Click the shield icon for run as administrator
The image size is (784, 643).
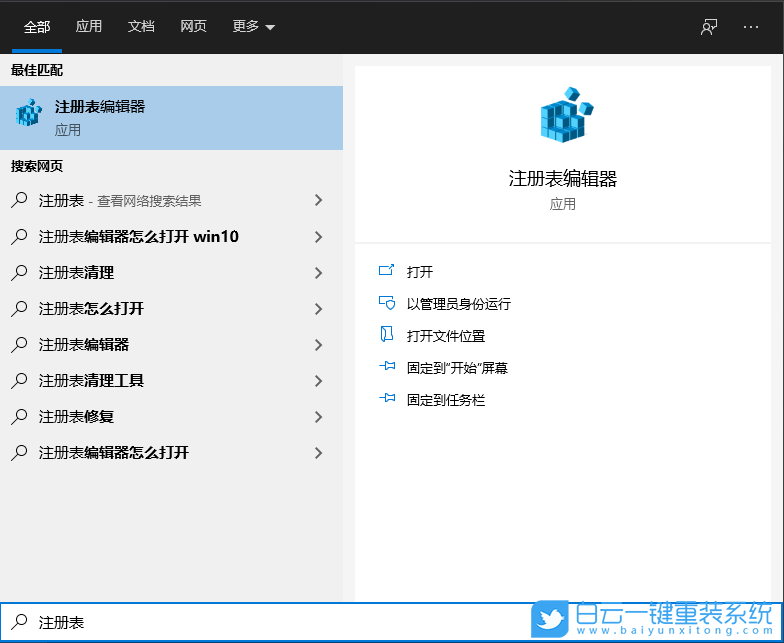tap(386, 303)
